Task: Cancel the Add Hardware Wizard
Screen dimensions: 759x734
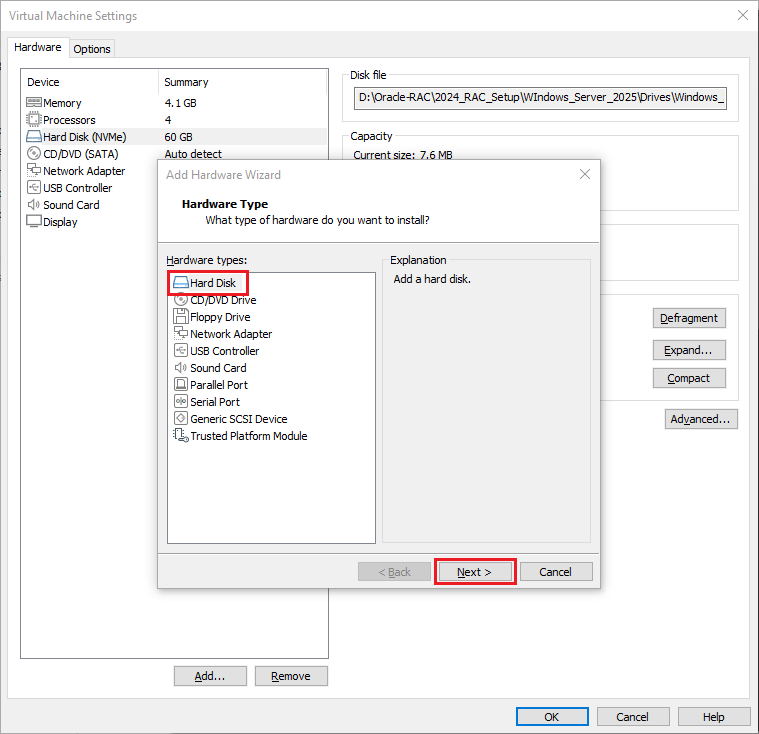Action: coord(556,572)
